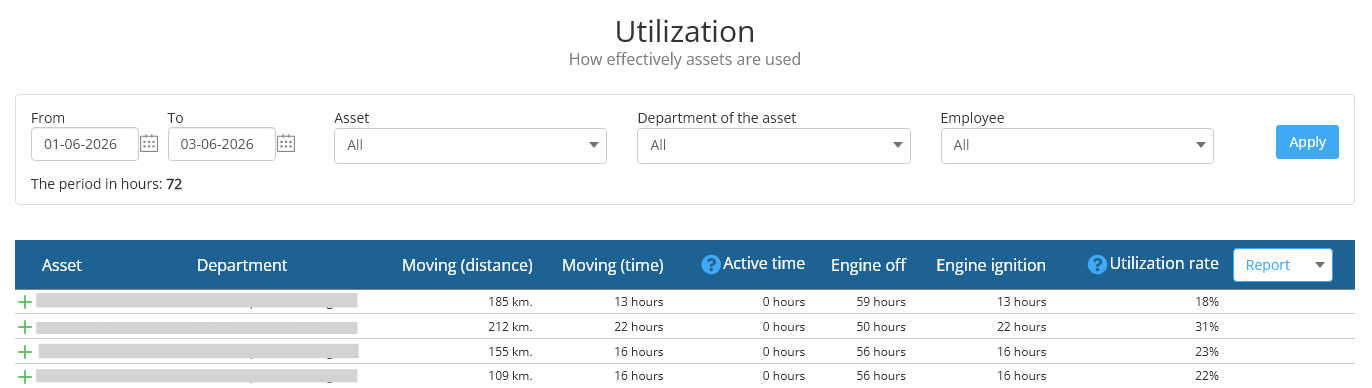This screenshot has width=1372, height=388.
Task: Click the Utilization rate column header
Action: (1165, 264)
